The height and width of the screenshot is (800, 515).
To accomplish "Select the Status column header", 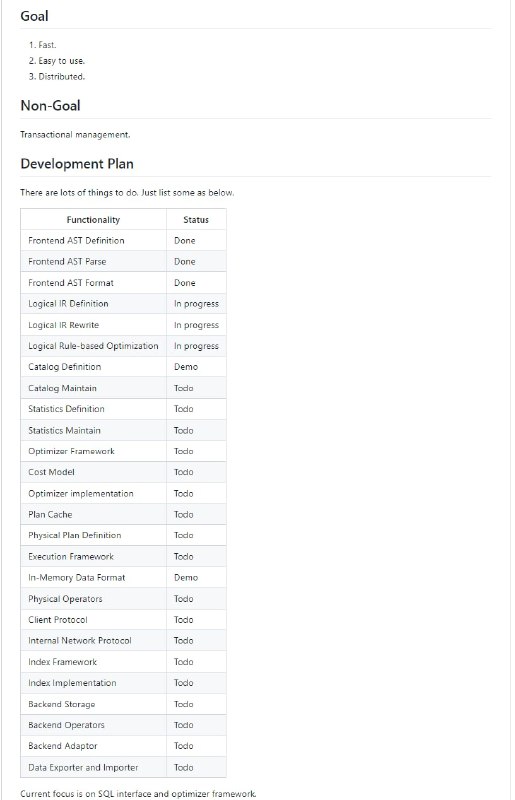I will [x=196, y=219].
